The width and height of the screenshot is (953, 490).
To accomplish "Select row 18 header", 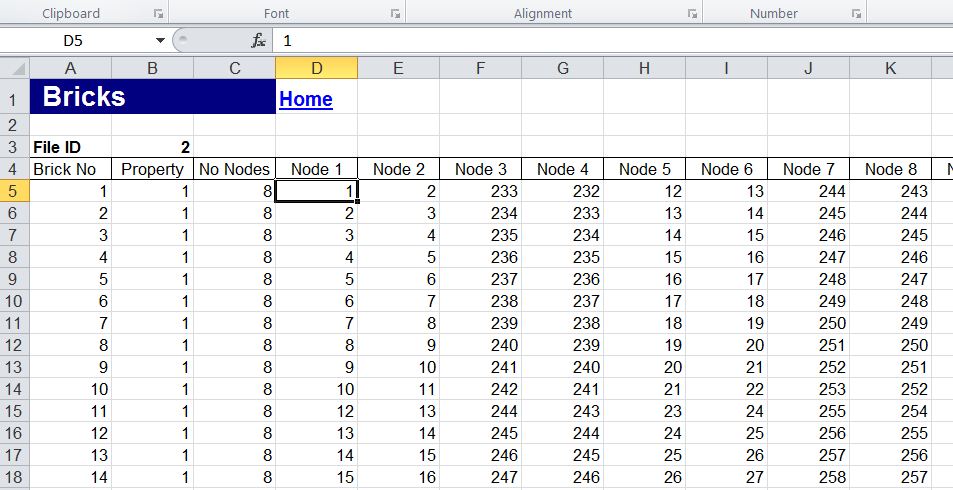I will (14, 477).
